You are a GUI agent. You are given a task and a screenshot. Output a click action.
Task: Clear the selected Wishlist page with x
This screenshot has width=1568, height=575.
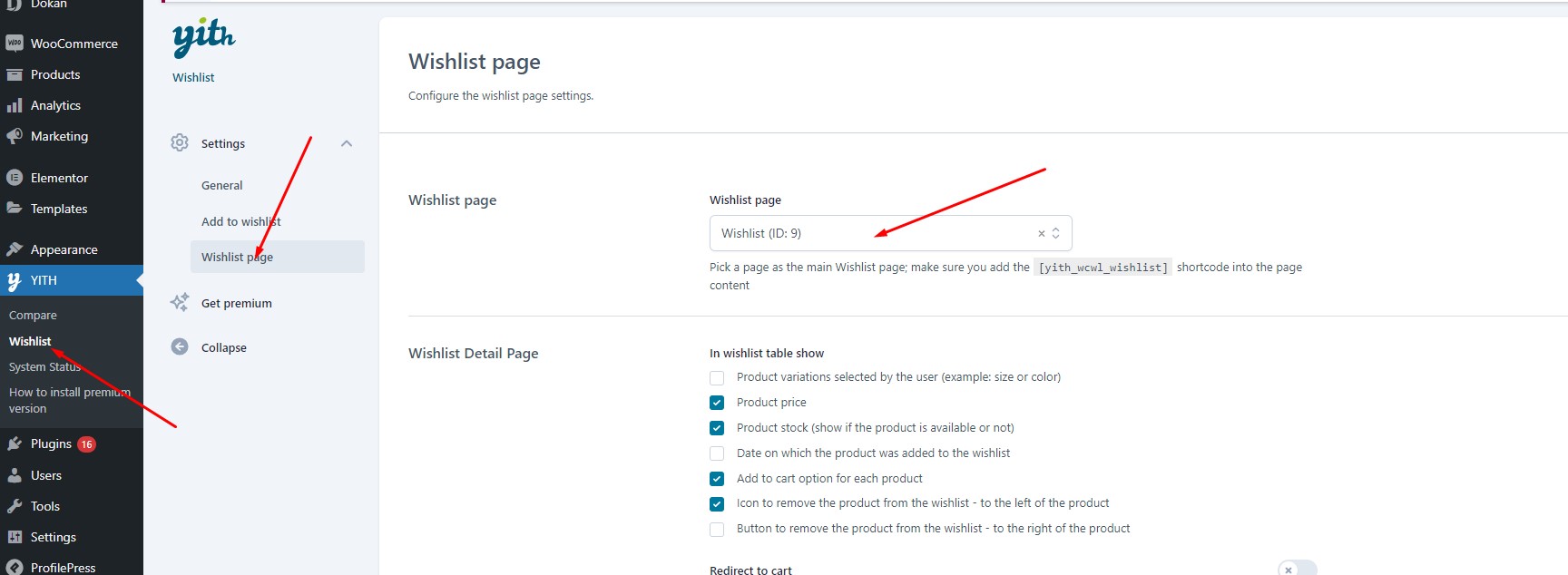tap(1042, 233)
